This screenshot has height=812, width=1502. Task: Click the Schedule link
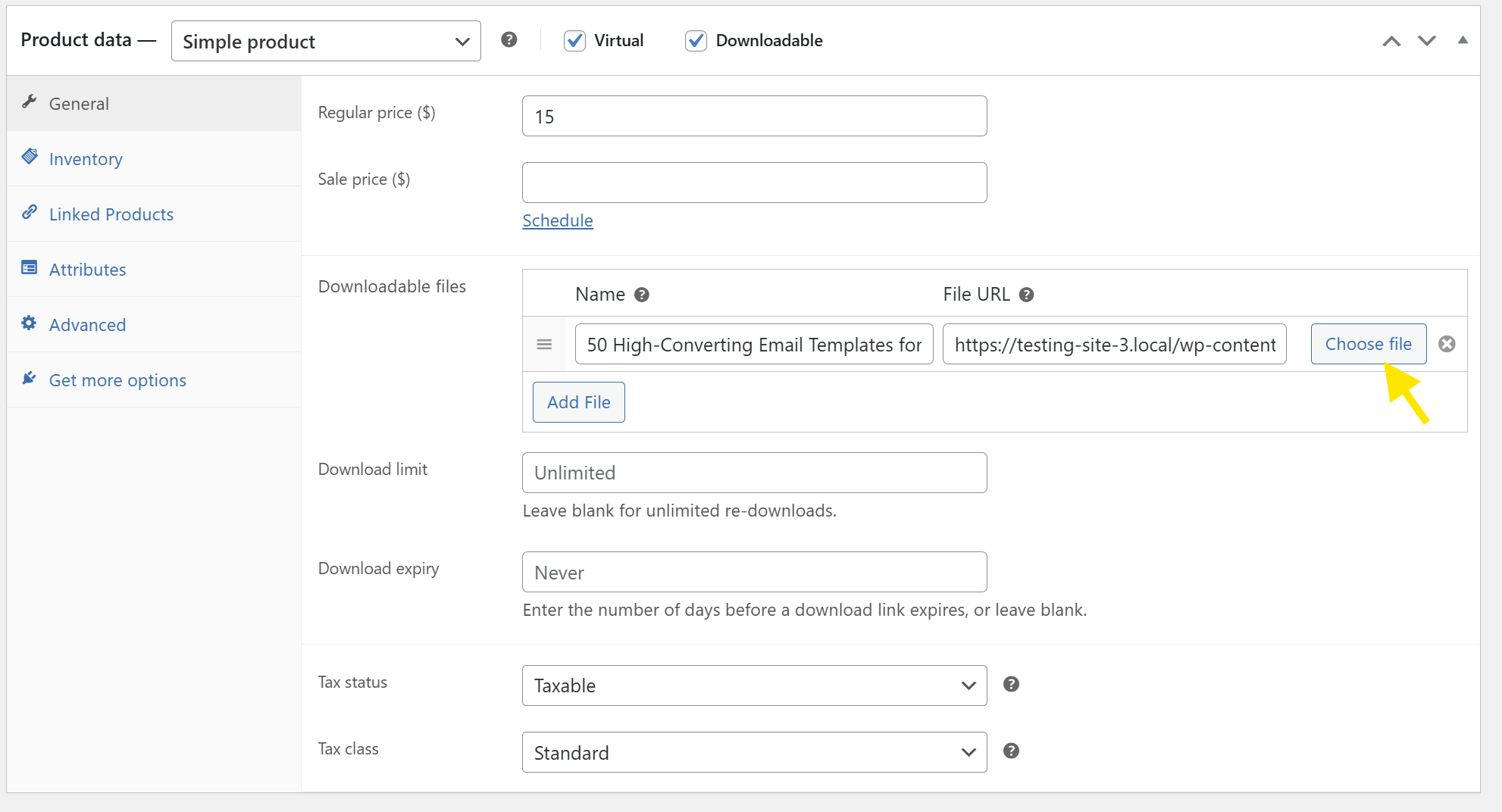558,220
